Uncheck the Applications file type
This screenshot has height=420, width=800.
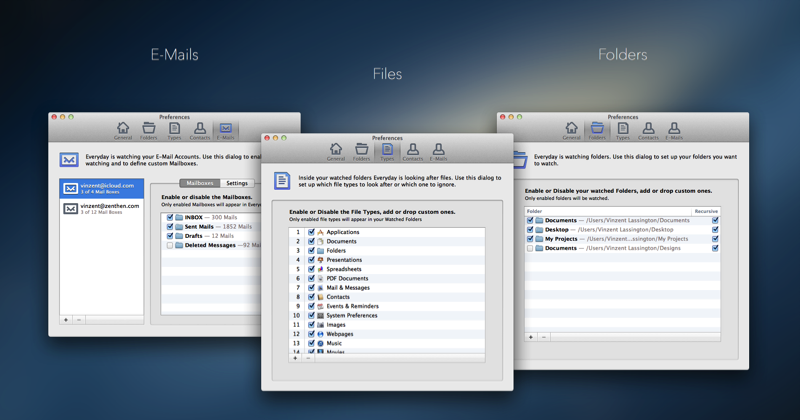[311, 232]
